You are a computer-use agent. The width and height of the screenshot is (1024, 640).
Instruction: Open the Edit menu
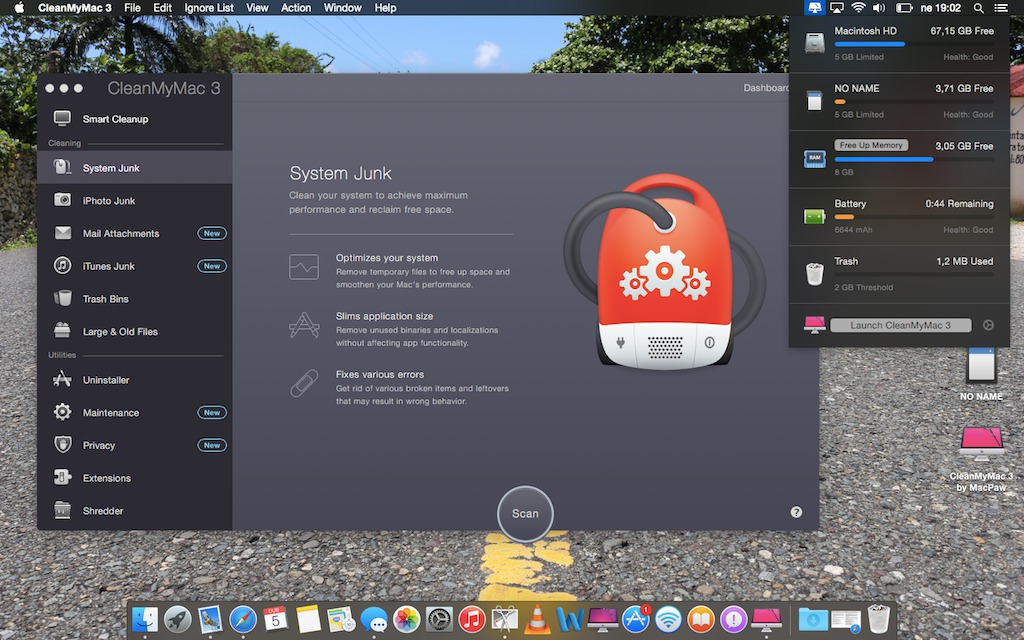point(162,8)
